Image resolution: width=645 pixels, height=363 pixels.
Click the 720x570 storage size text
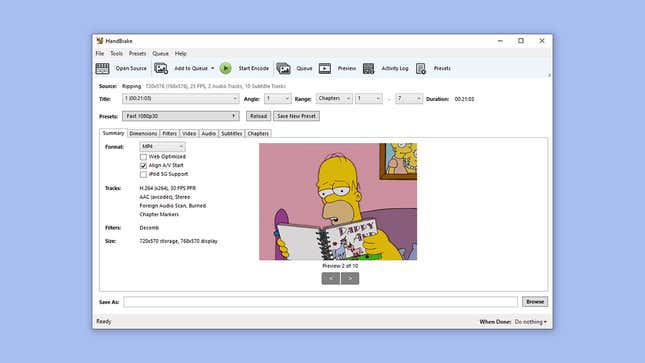tap(179, 241)
